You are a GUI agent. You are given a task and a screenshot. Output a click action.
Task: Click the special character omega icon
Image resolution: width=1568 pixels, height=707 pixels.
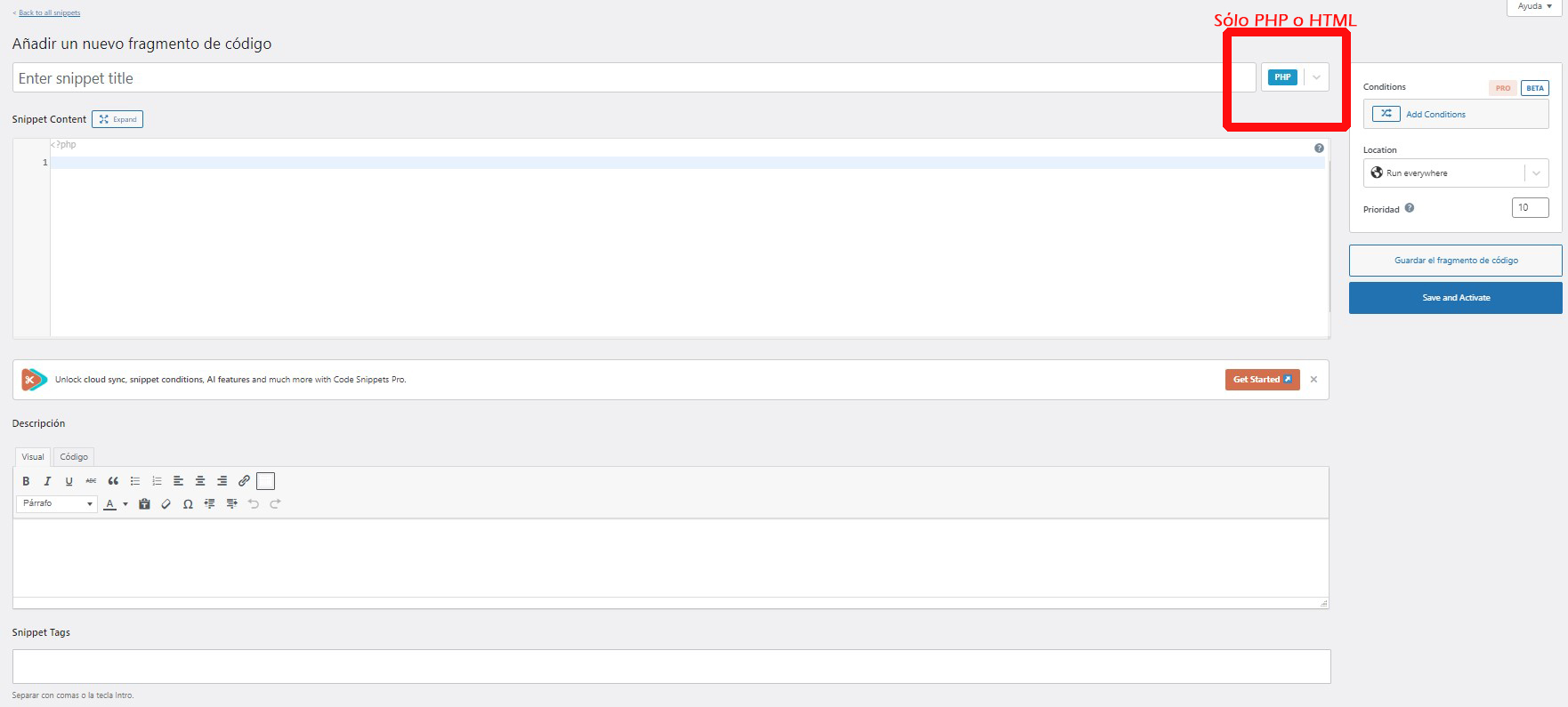[188, 504]
